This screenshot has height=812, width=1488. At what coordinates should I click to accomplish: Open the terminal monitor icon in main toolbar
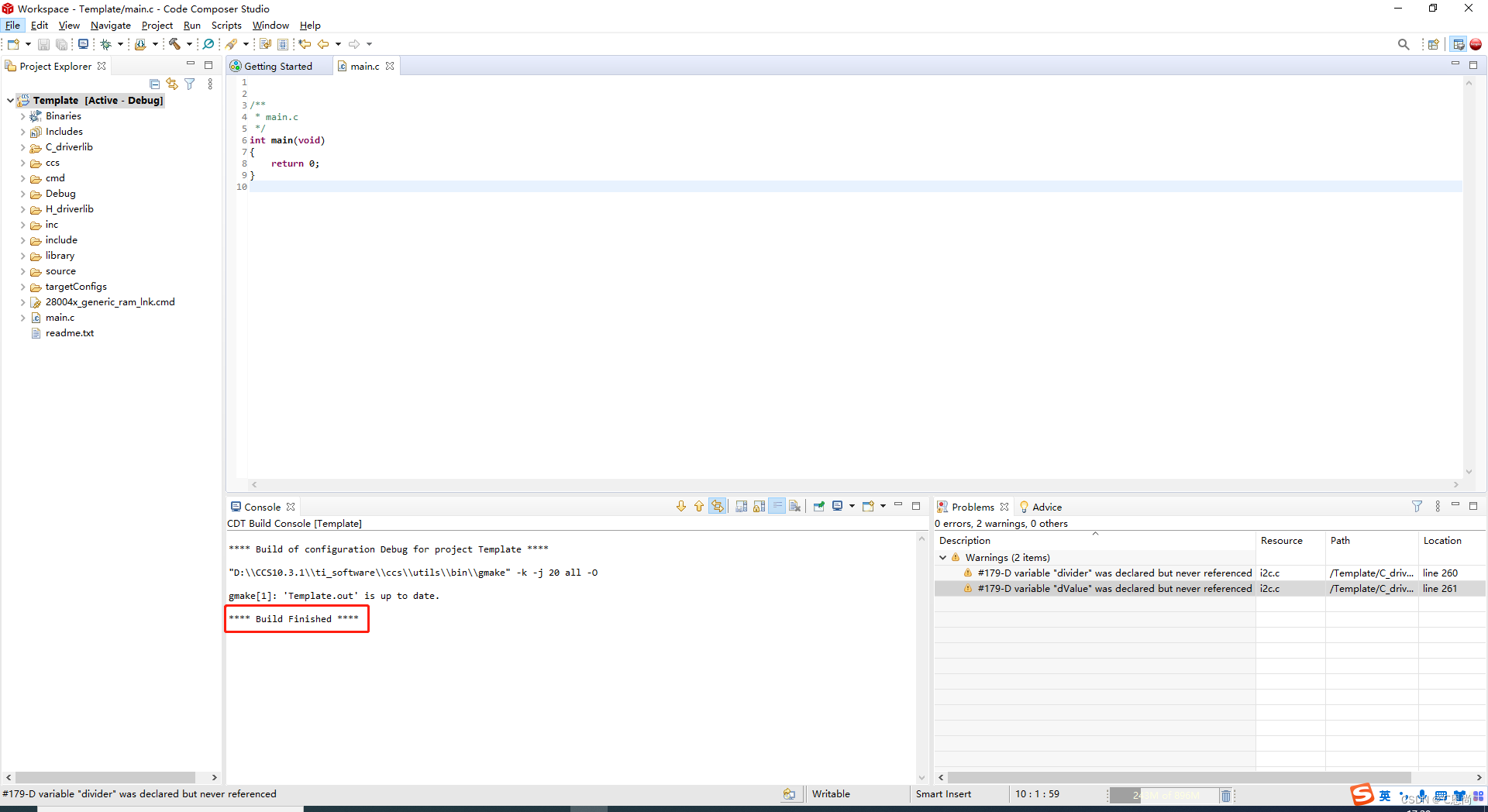point(83,44)
